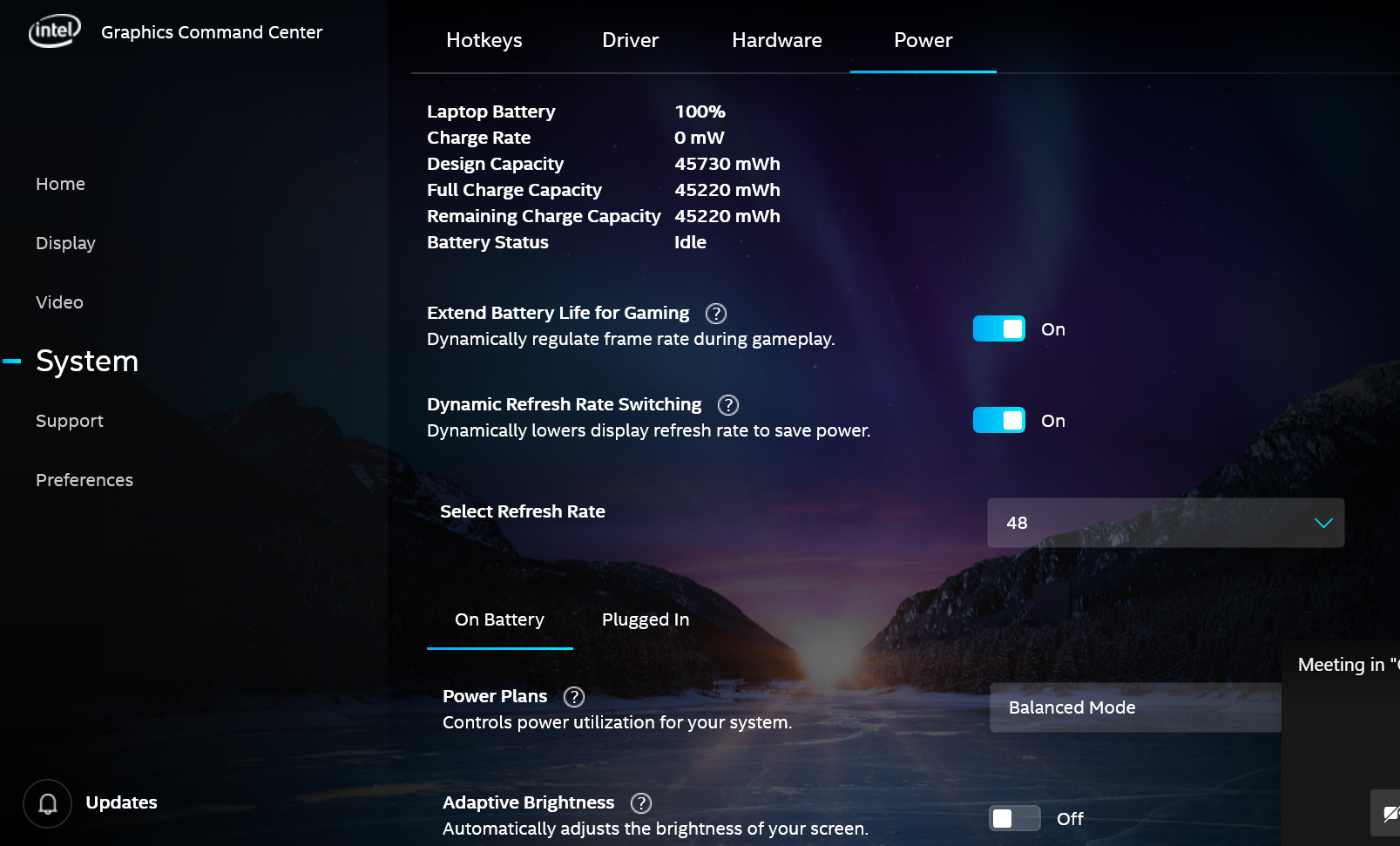The width and height of the screenshot is (1400, 846).
Task: Navigate to the Support page
Action: tap(70, 421)
